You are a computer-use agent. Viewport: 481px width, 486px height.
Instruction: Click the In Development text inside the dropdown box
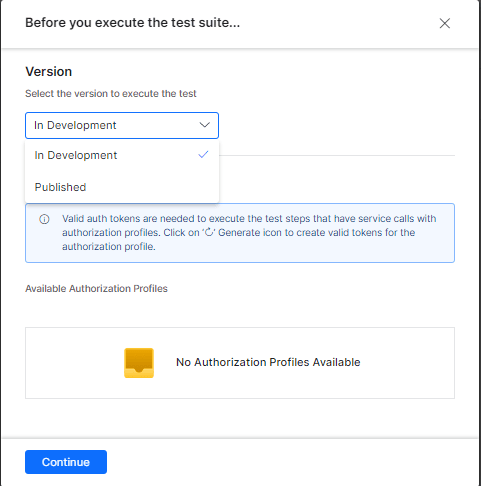click(75, 125)
